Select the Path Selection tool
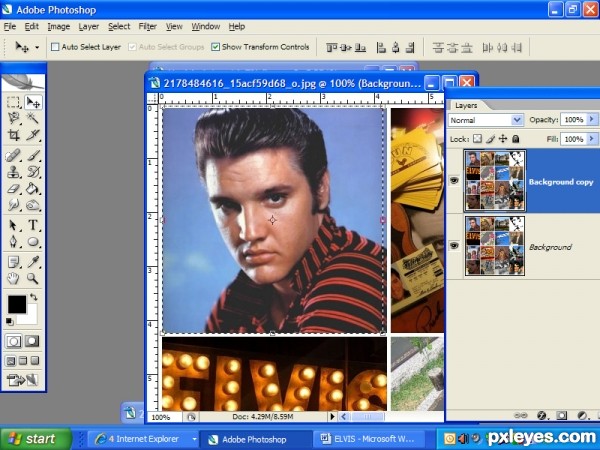600x450 pixels. (13, 225)
